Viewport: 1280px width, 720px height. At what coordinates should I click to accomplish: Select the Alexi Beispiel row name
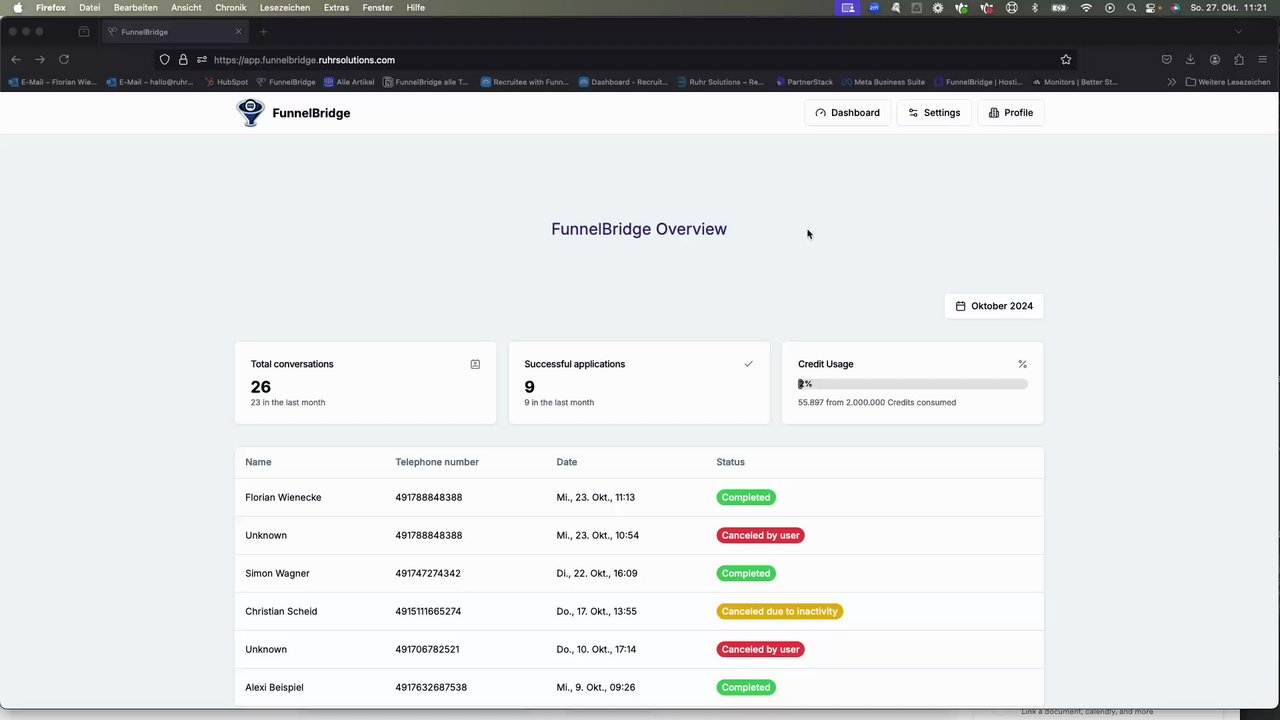pyautogui.click(x=274, y=687)
